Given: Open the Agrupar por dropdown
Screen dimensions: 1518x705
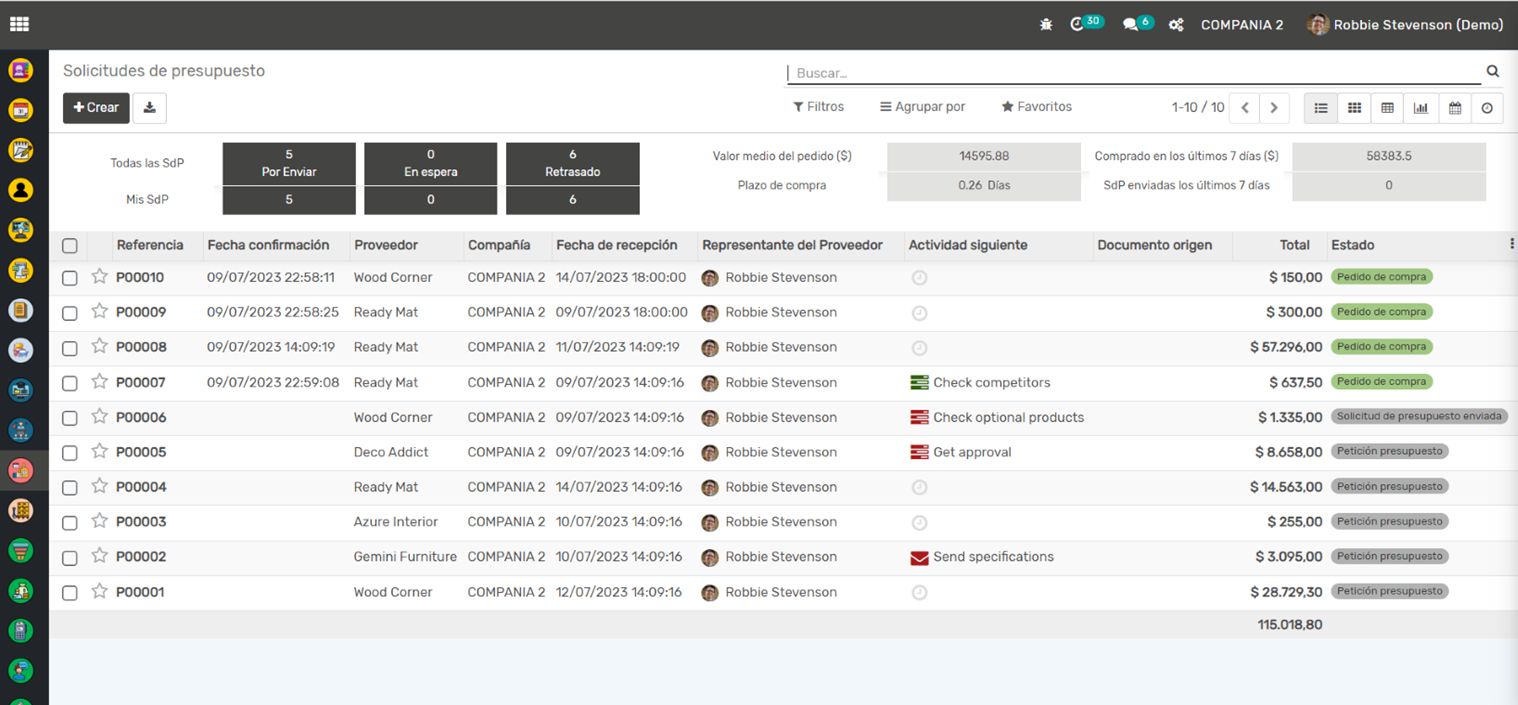Looking at the screenshot, I should tap(922, 107).
